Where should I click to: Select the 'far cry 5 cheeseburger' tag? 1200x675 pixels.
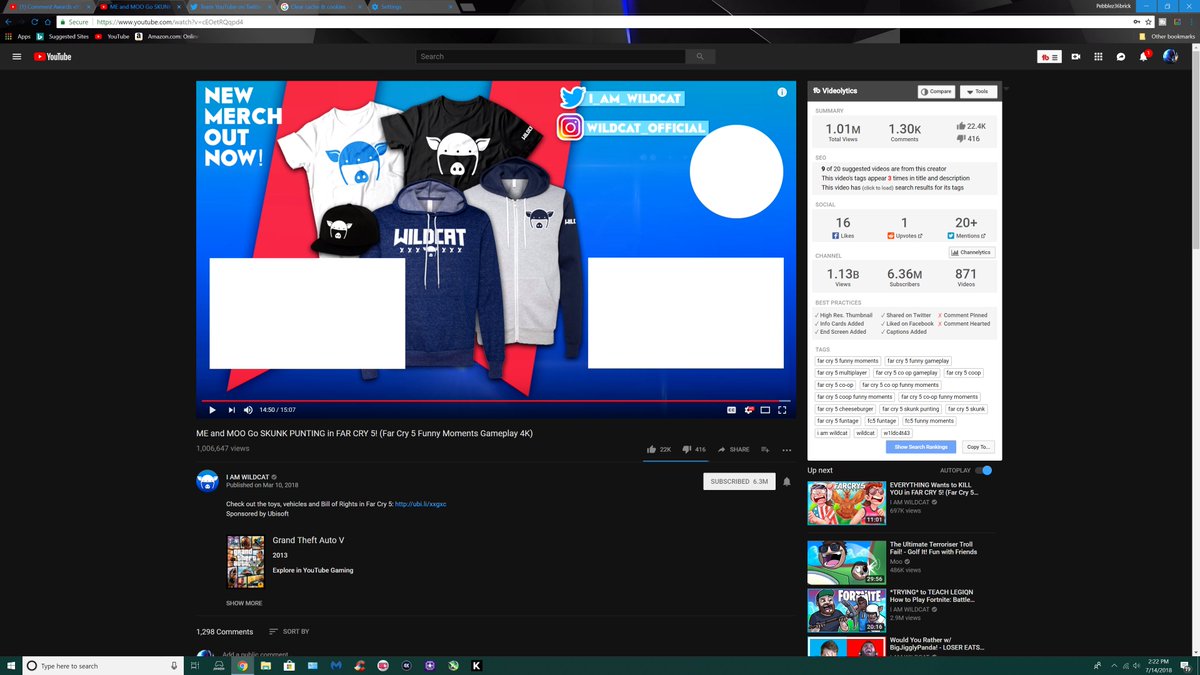(x=845, y=409)
